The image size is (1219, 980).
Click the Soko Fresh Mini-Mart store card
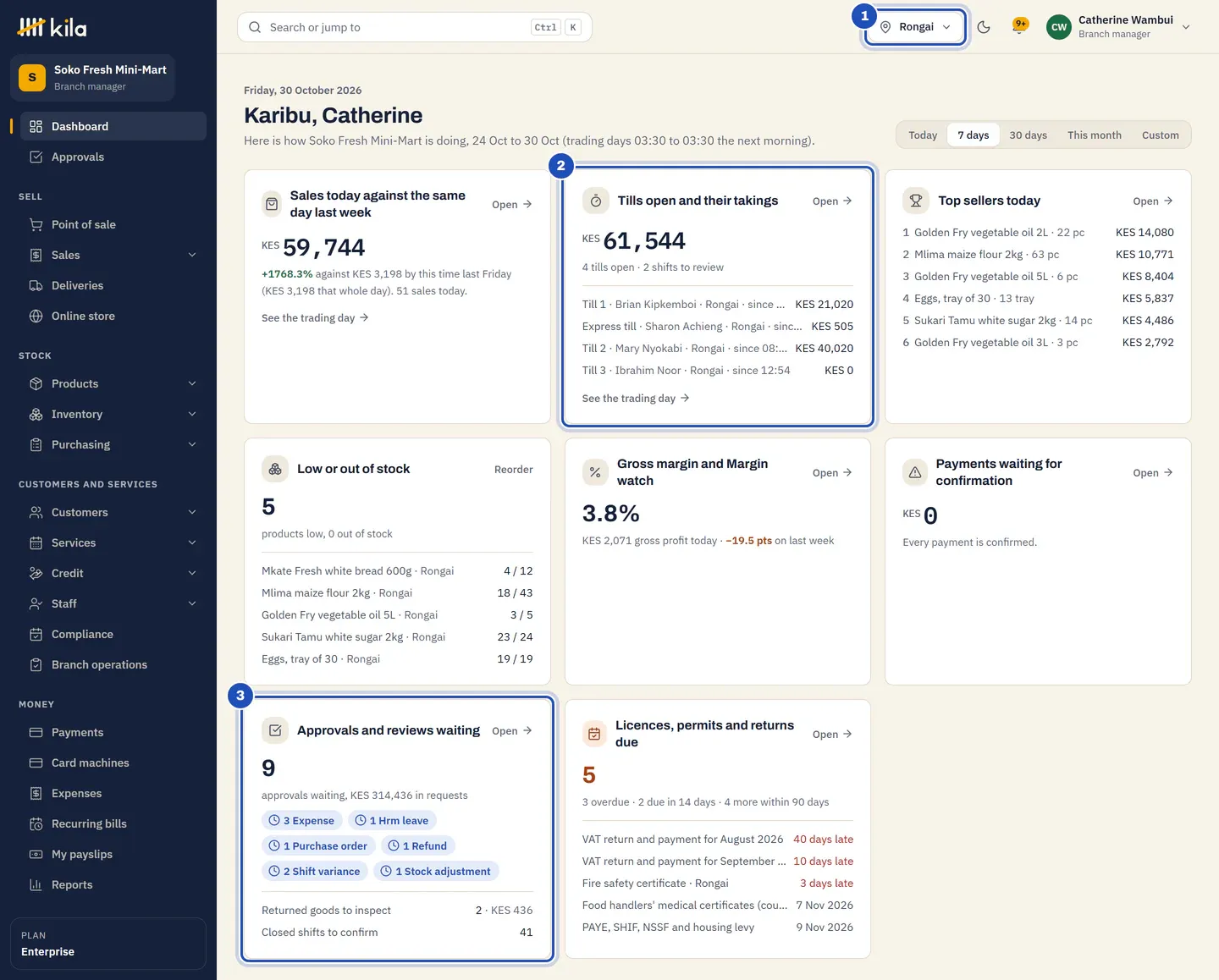click(93, 78)
